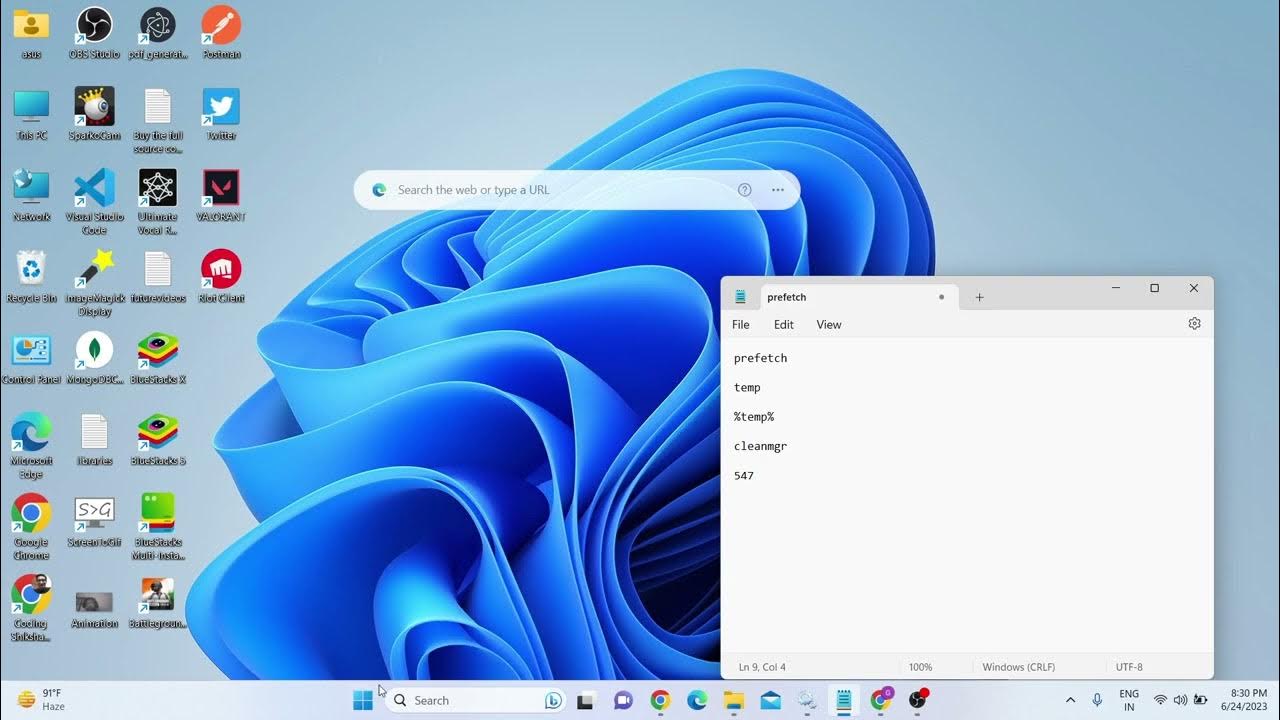Open the Edit menu in Notepad
Viewport: 1280px width, 720px height.
click(x=783, y=325)
